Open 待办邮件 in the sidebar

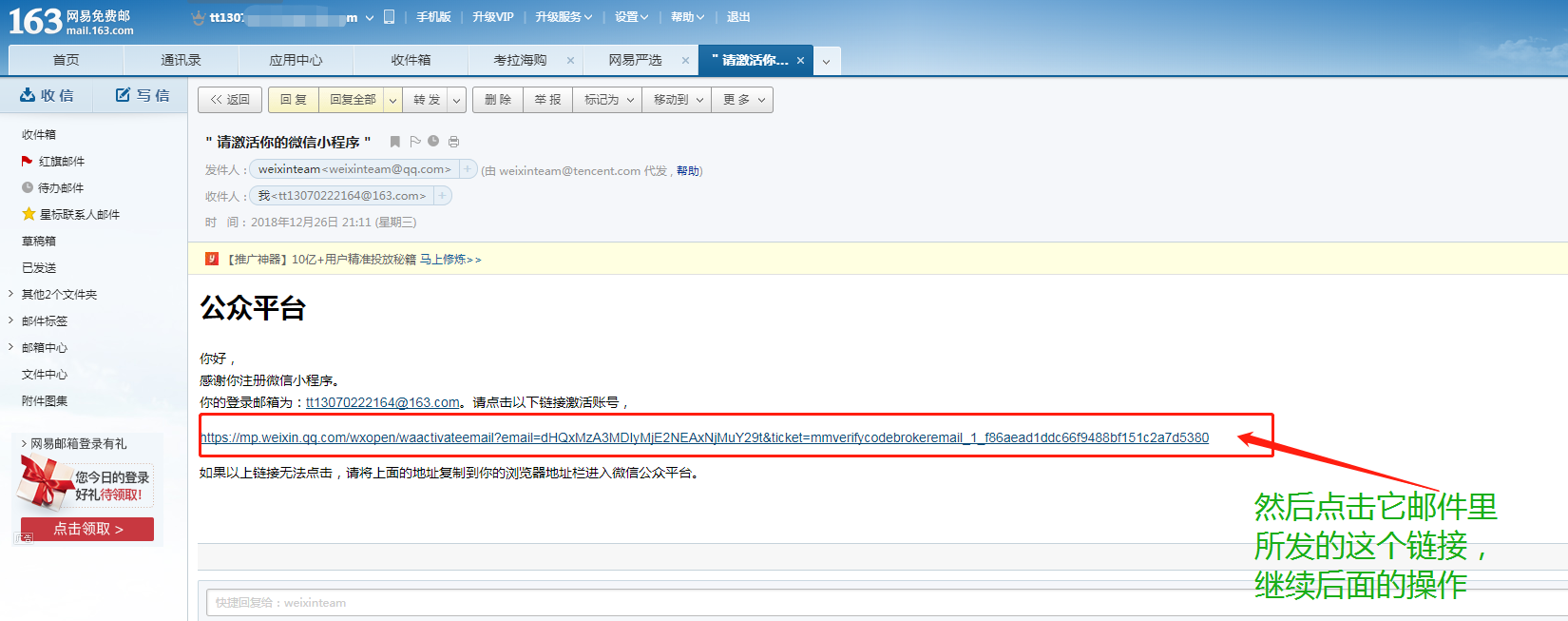coord(61,187)
